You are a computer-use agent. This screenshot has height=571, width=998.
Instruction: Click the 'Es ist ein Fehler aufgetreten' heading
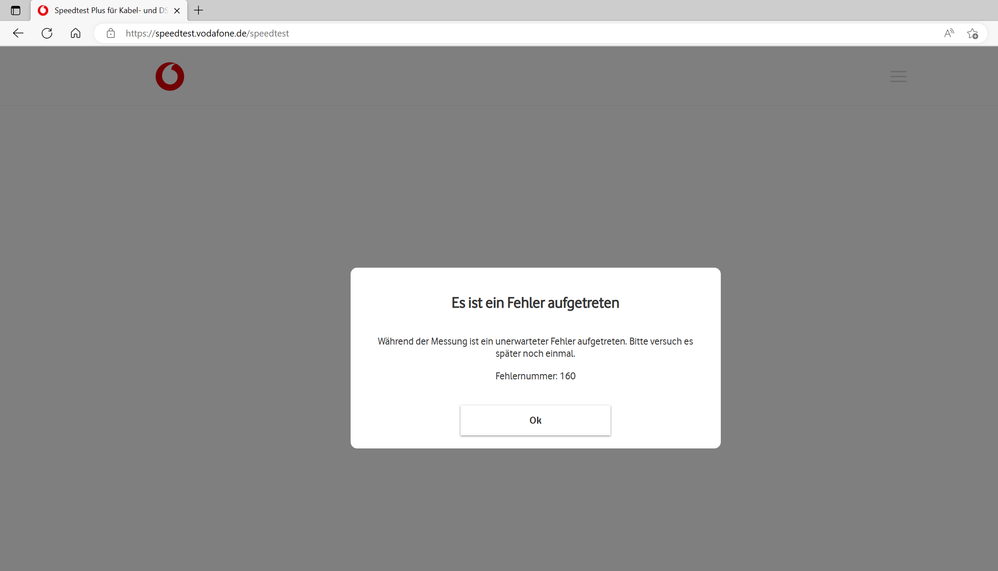535,303
